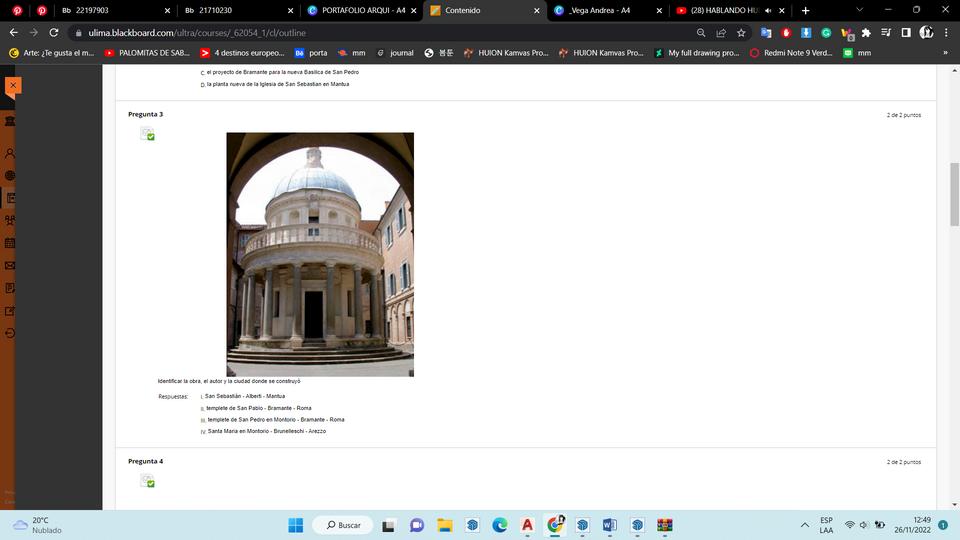
Task: Open the Windows Start menu
Action: point(296,525)
